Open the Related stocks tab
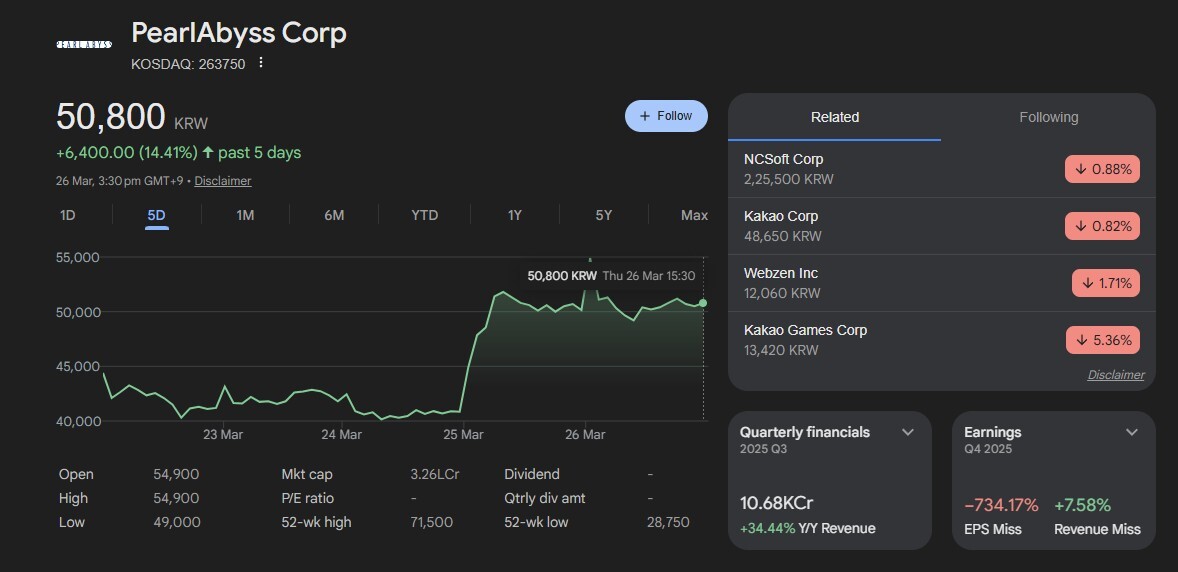The width and height of the screenshot is (1178, 572). coord(834,117)
